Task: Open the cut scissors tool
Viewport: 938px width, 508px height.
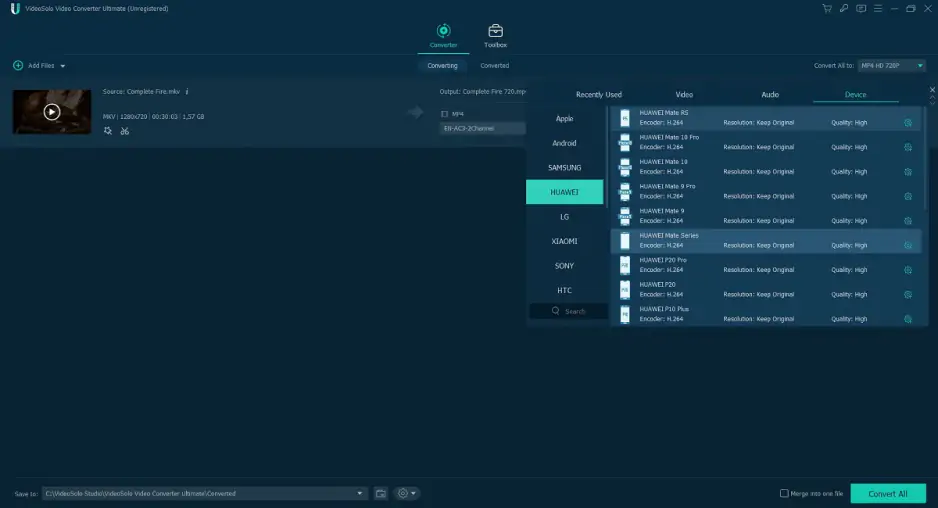Action: click(x=124, y=131)
